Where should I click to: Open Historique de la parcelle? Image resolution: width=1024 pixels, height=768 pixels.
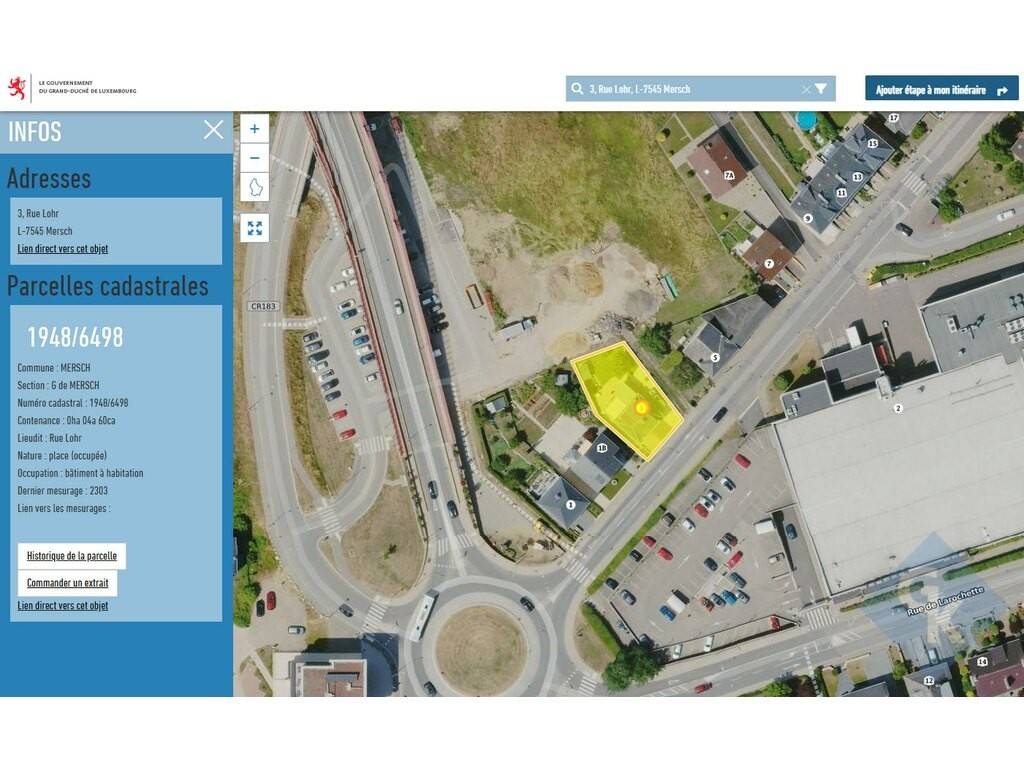pos(72,556)
